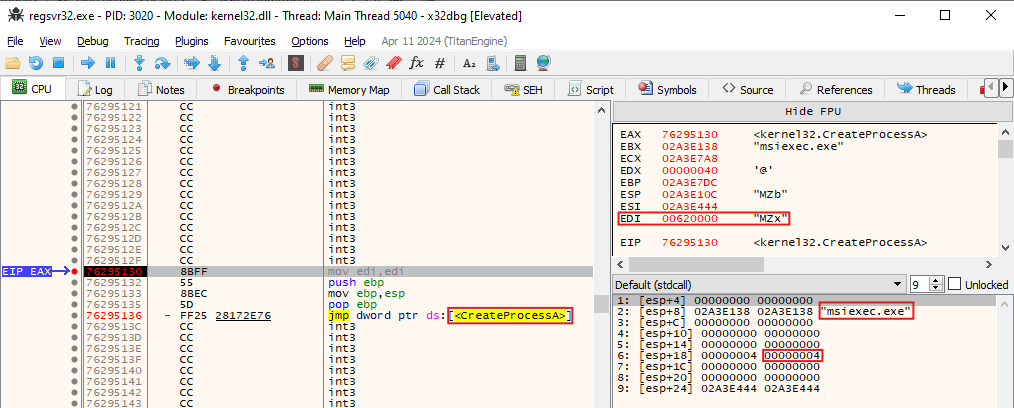Decrease the argument count stepper
The height and width of the screenshot is (408, 1014).
pyautogui.click(x=937, y=288)
